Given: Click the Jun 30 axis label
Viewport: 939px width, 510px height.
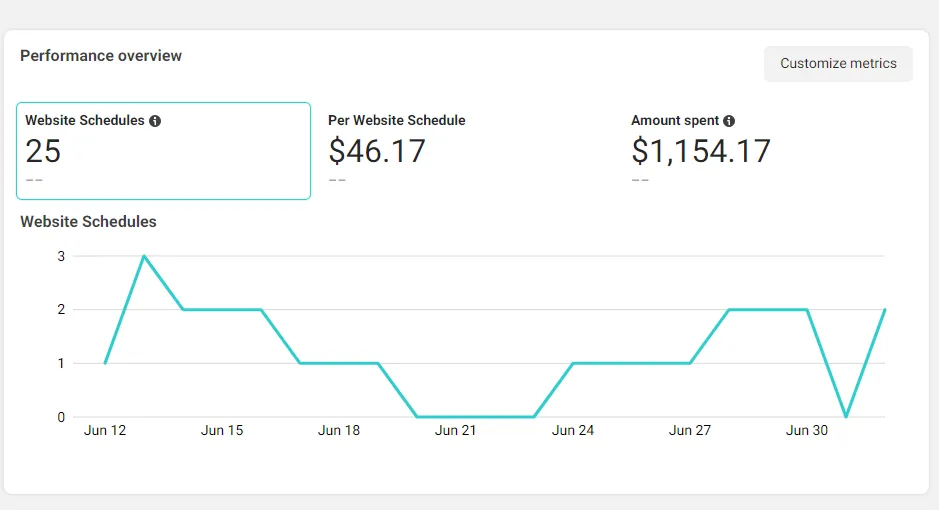Looking at the screenshot, I should pos(807,431).
